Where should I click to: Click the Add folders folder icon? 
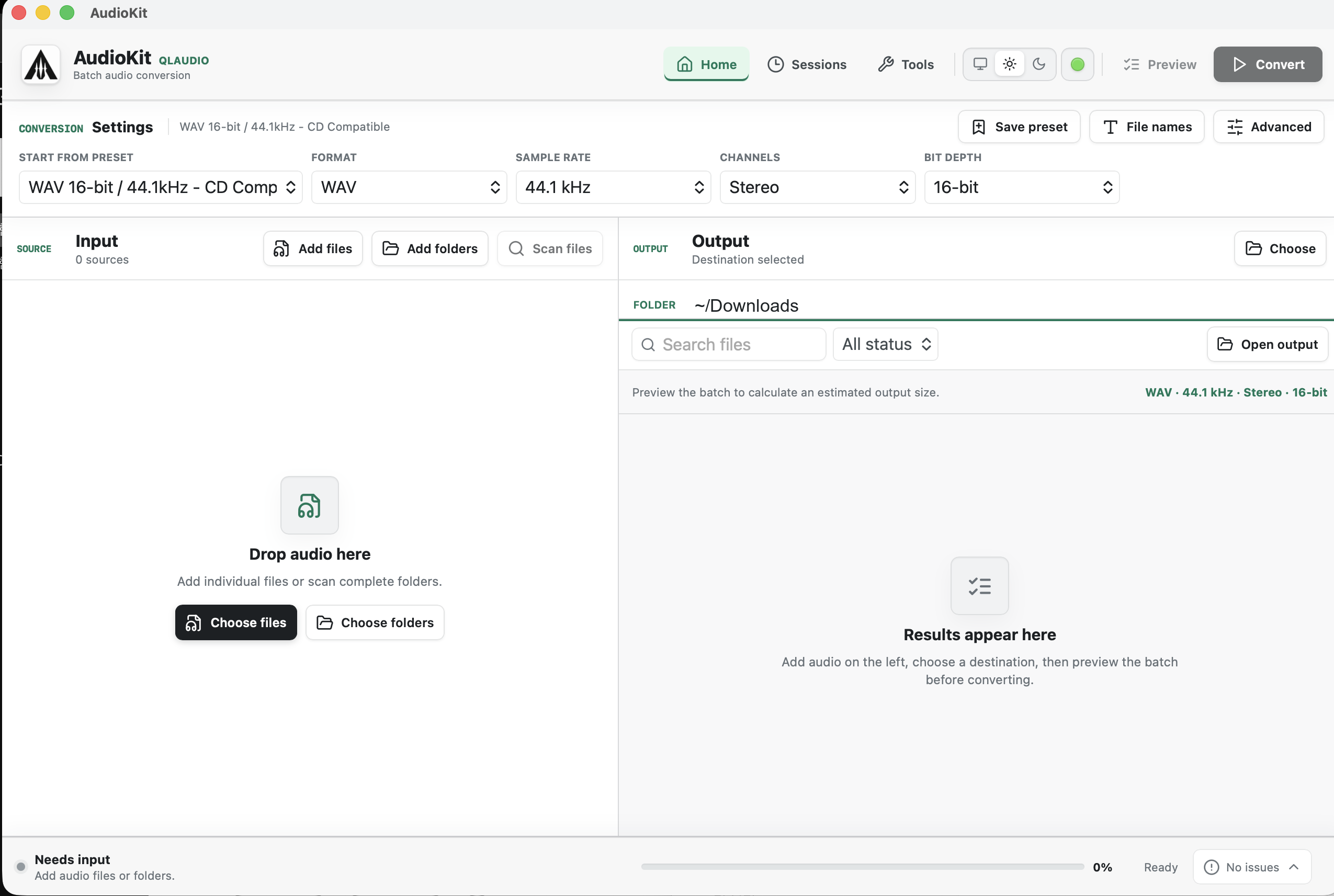(x=390, y=248)
